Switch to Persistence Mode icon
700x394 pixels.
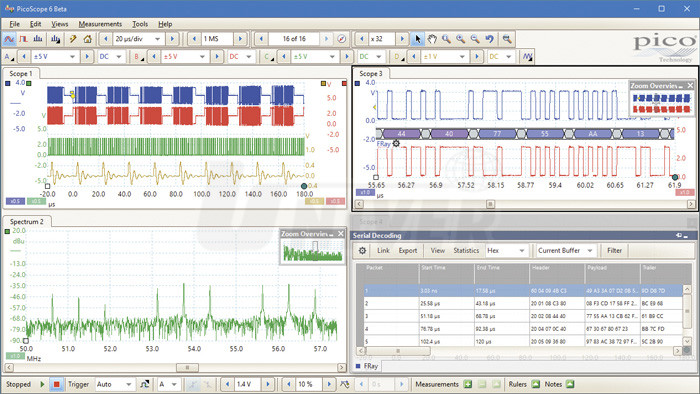[x=24, y=39]
